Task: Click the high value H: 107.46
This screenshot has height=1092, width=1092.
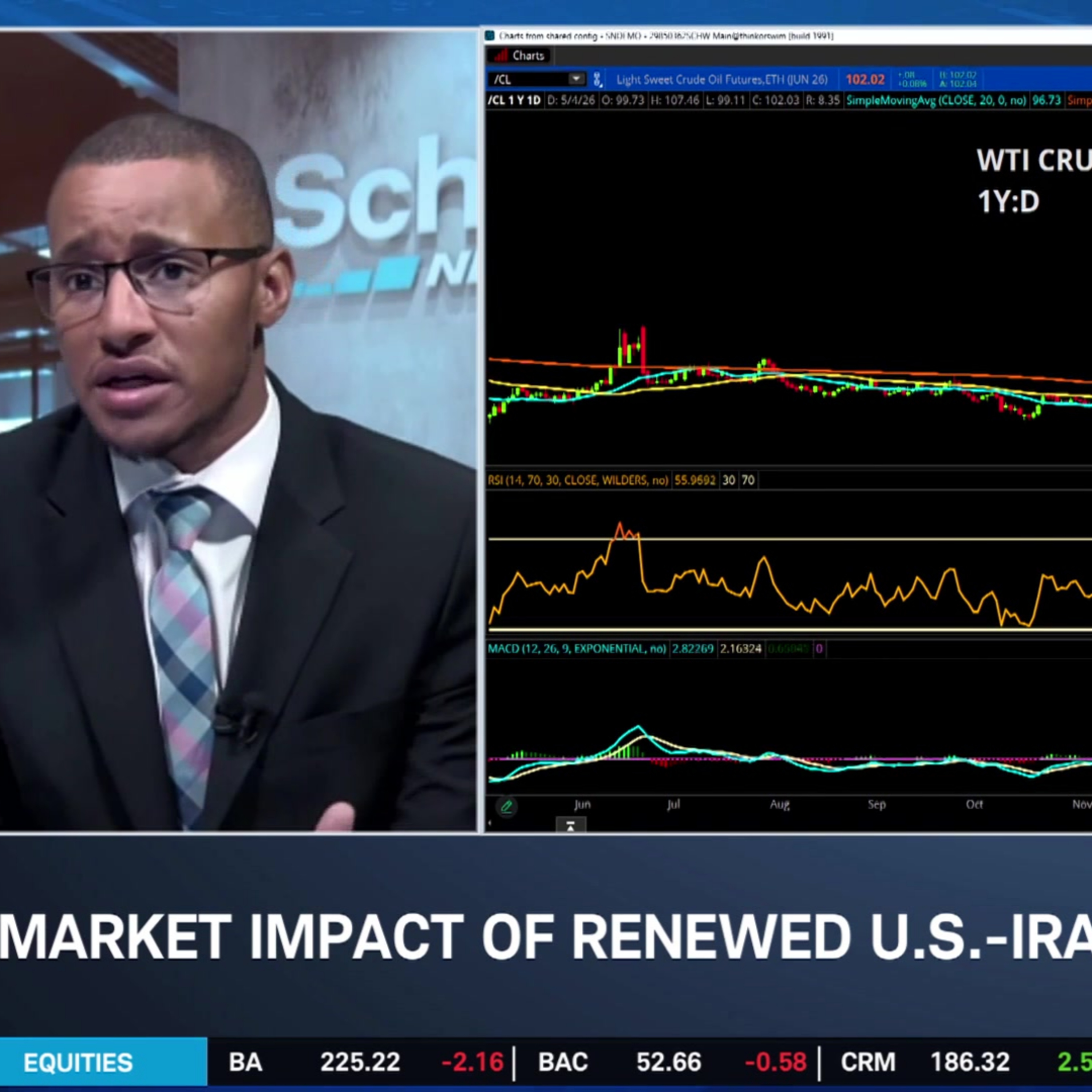Action: [x=675, y=100]
